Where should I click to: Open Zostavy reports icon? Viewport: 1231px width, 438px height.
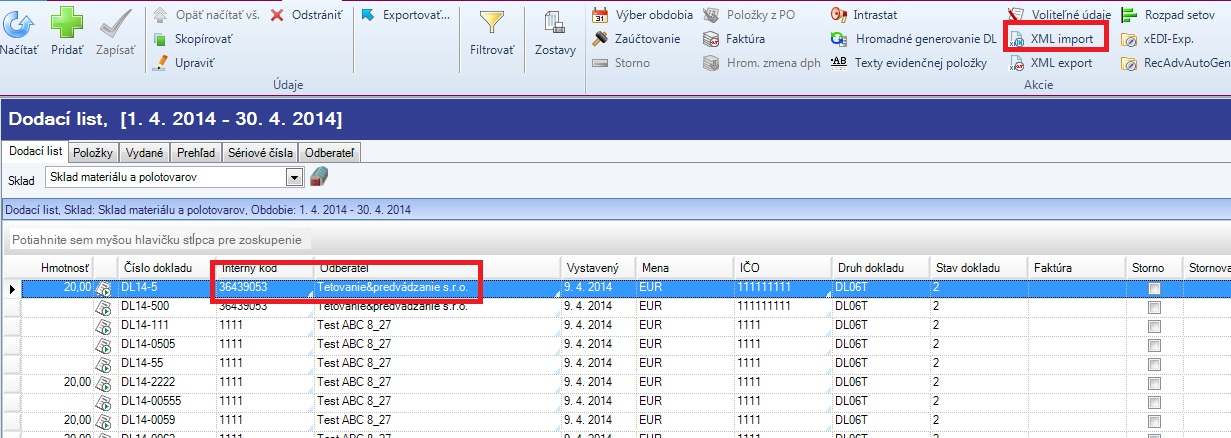point(554,23)
